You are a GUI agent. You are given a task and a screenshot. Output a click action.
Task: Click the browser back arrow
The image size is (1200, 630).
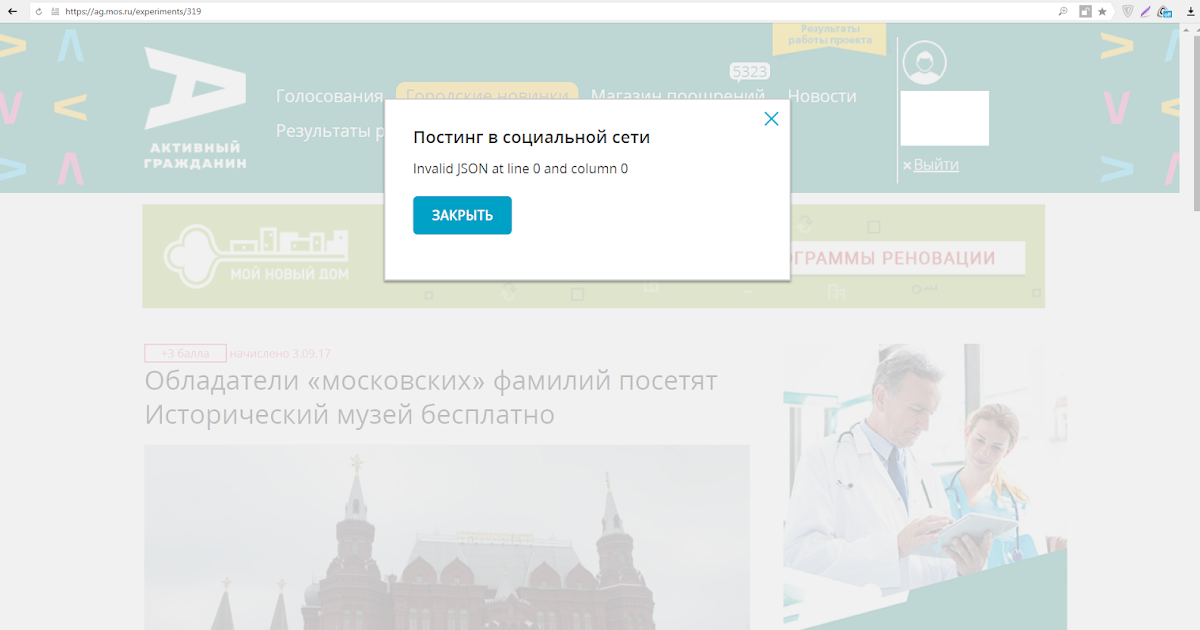[x=13, y=11]
